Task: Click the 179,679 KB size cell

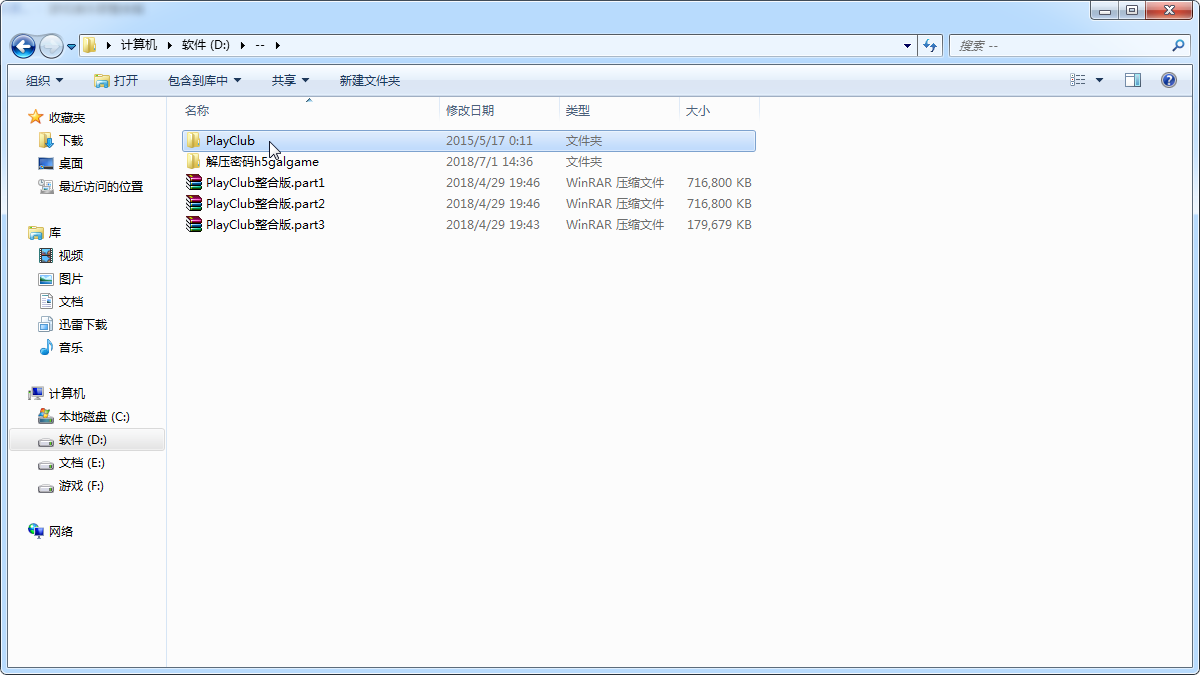Action: [x=719, y=225]
